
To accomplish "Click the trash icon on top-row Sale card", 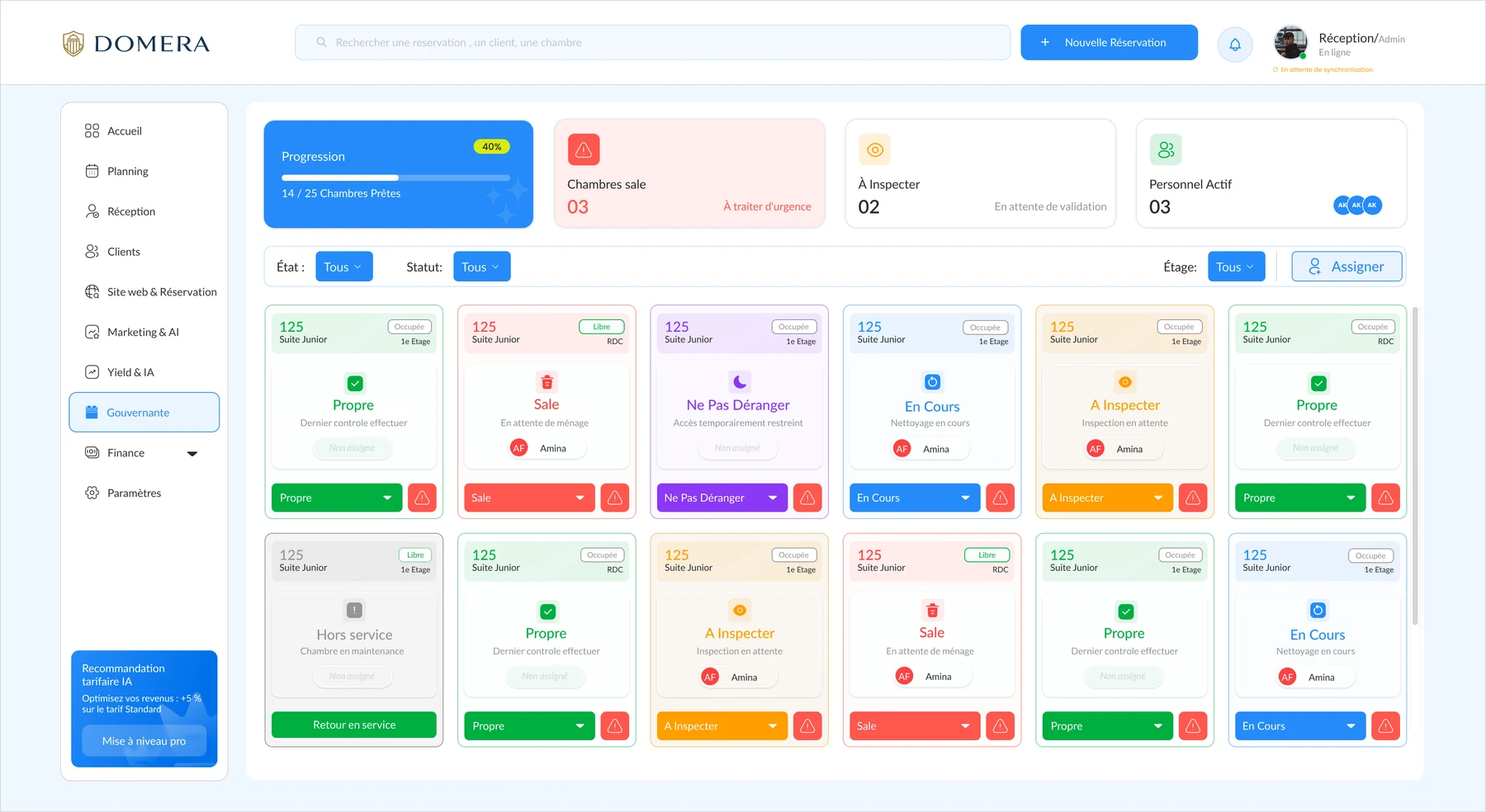I will (x=547, y=381).
